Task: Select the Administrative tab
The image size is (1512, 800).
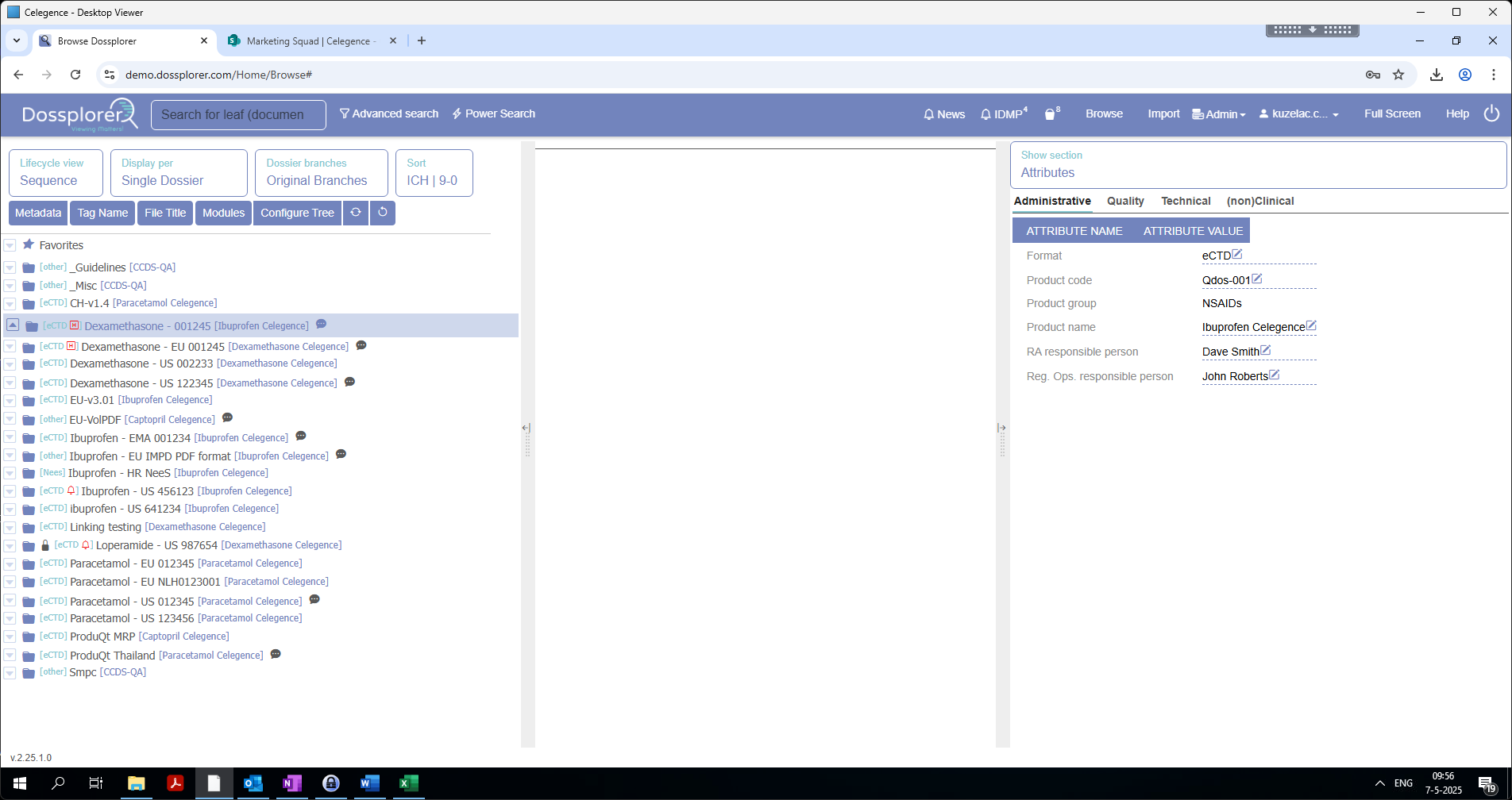Action: tap(1052, 201)
